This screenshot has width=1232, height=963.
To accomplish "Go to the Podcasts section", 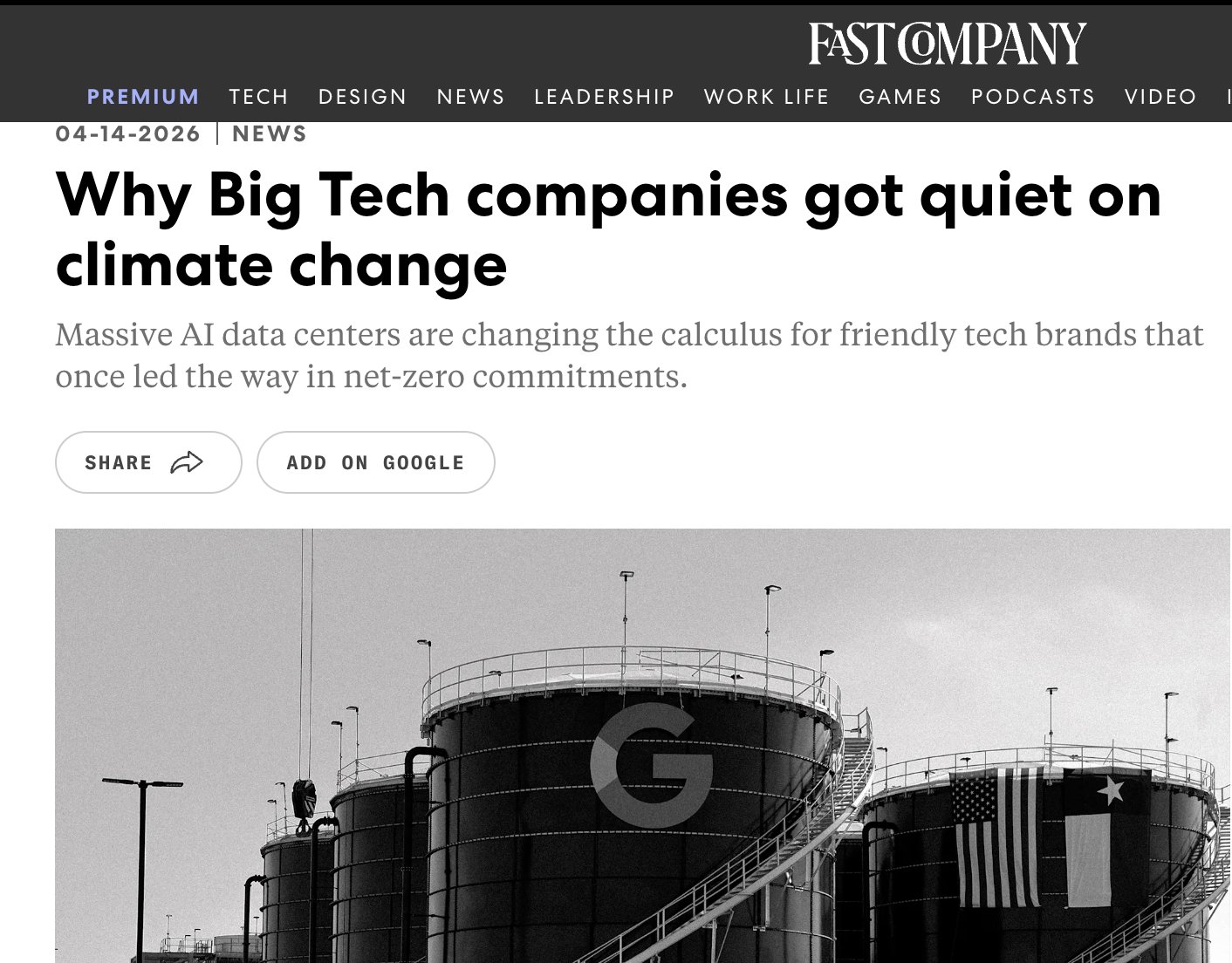I will [1032, 97].
